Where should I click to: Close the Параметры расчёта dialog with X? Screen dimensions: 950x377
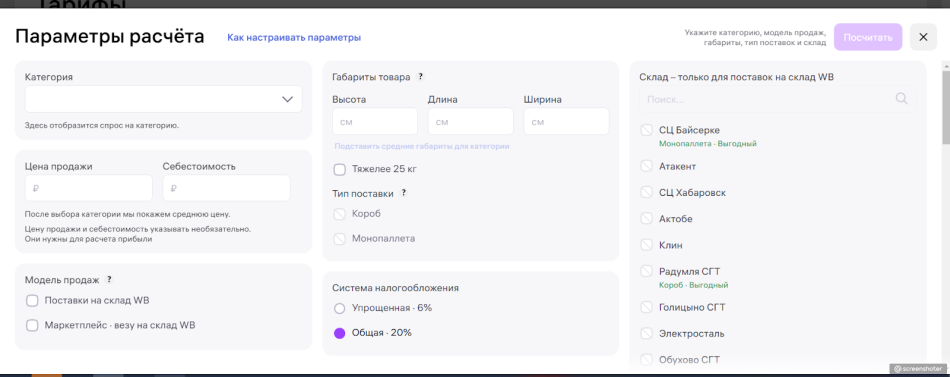pos(923,37)
